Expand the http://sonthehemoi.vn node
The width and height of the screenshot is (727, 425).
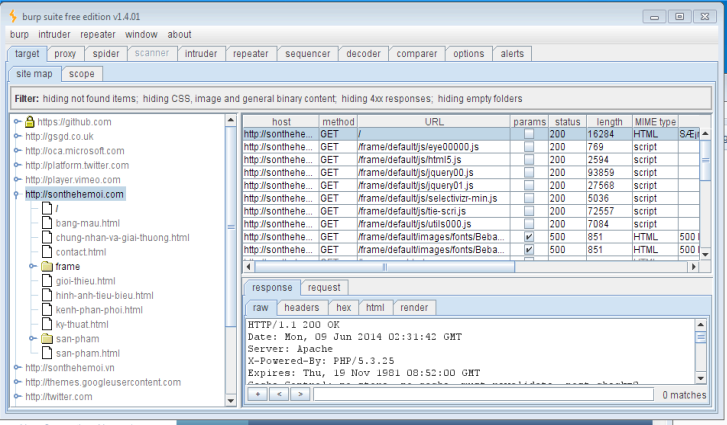[x=17, y=368]
